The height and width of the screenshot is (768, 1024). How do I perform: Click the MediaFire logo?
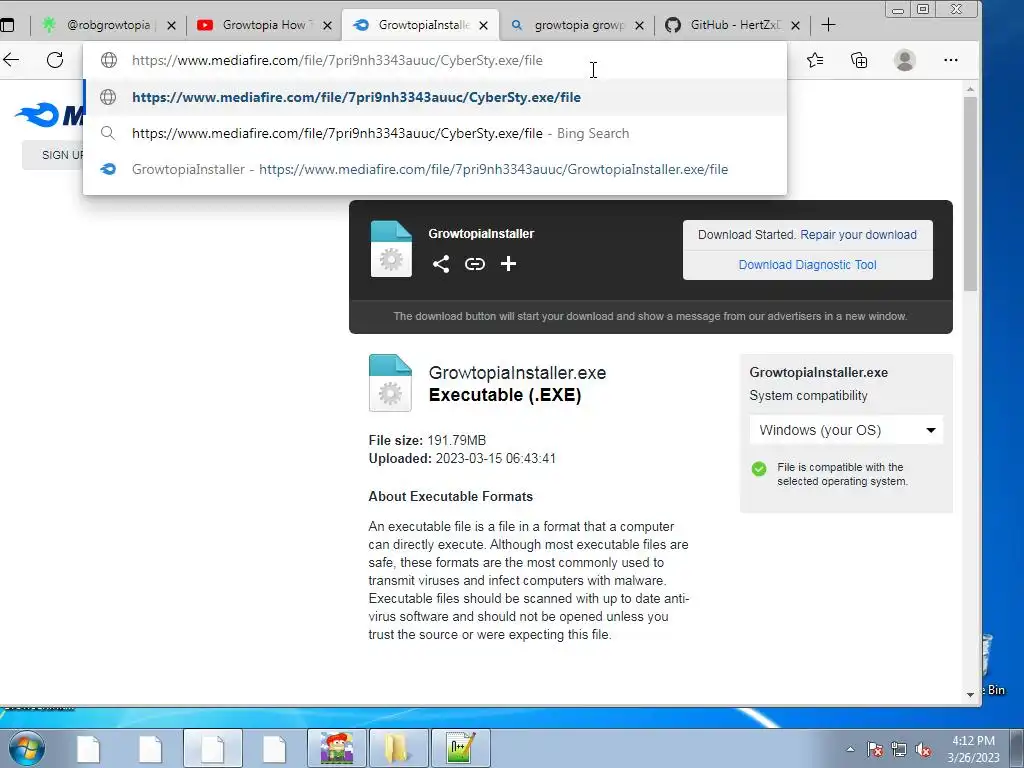click(50, 115)
